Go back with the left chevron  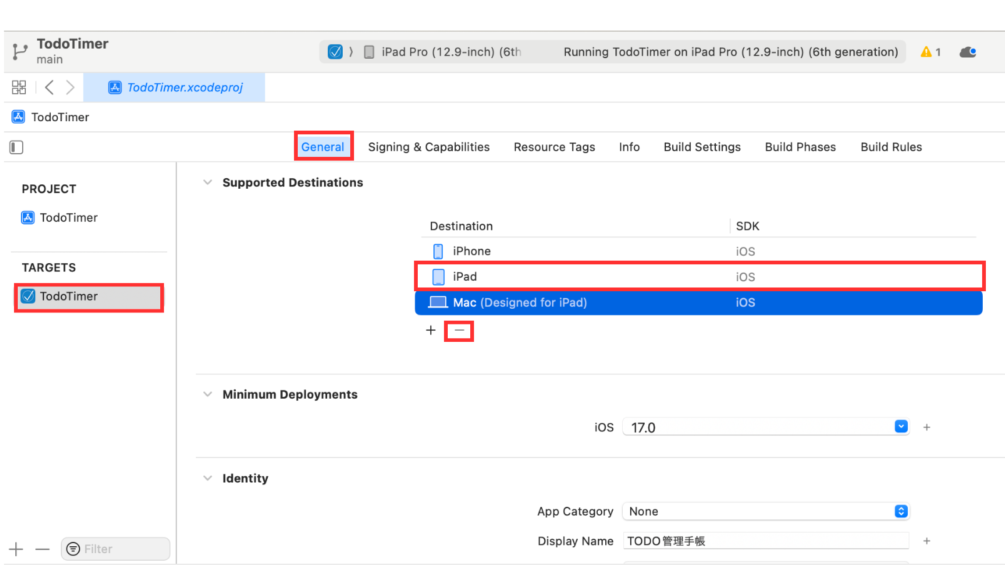coord(49,87)
